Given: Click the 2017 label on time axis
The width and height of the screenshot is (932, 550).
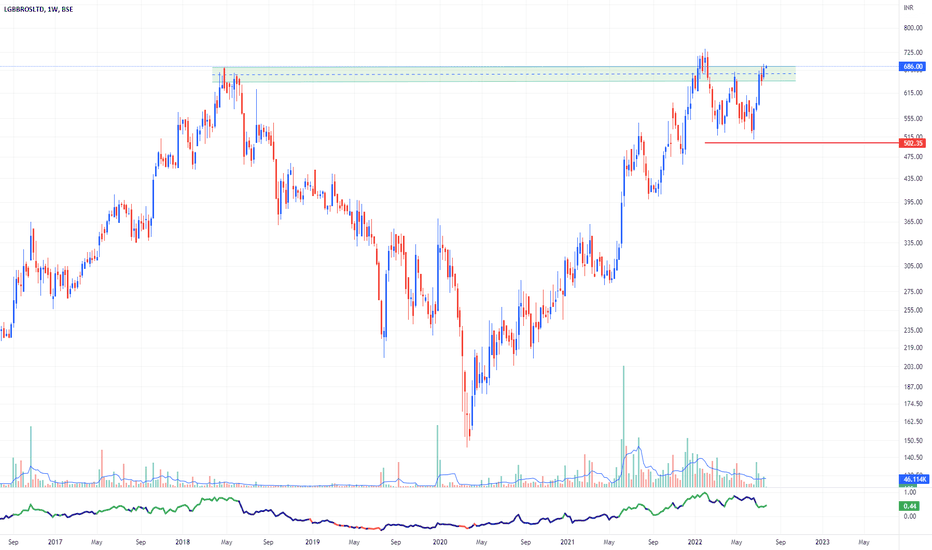Looking at the screenshot, I should click(x=55, y=542).
